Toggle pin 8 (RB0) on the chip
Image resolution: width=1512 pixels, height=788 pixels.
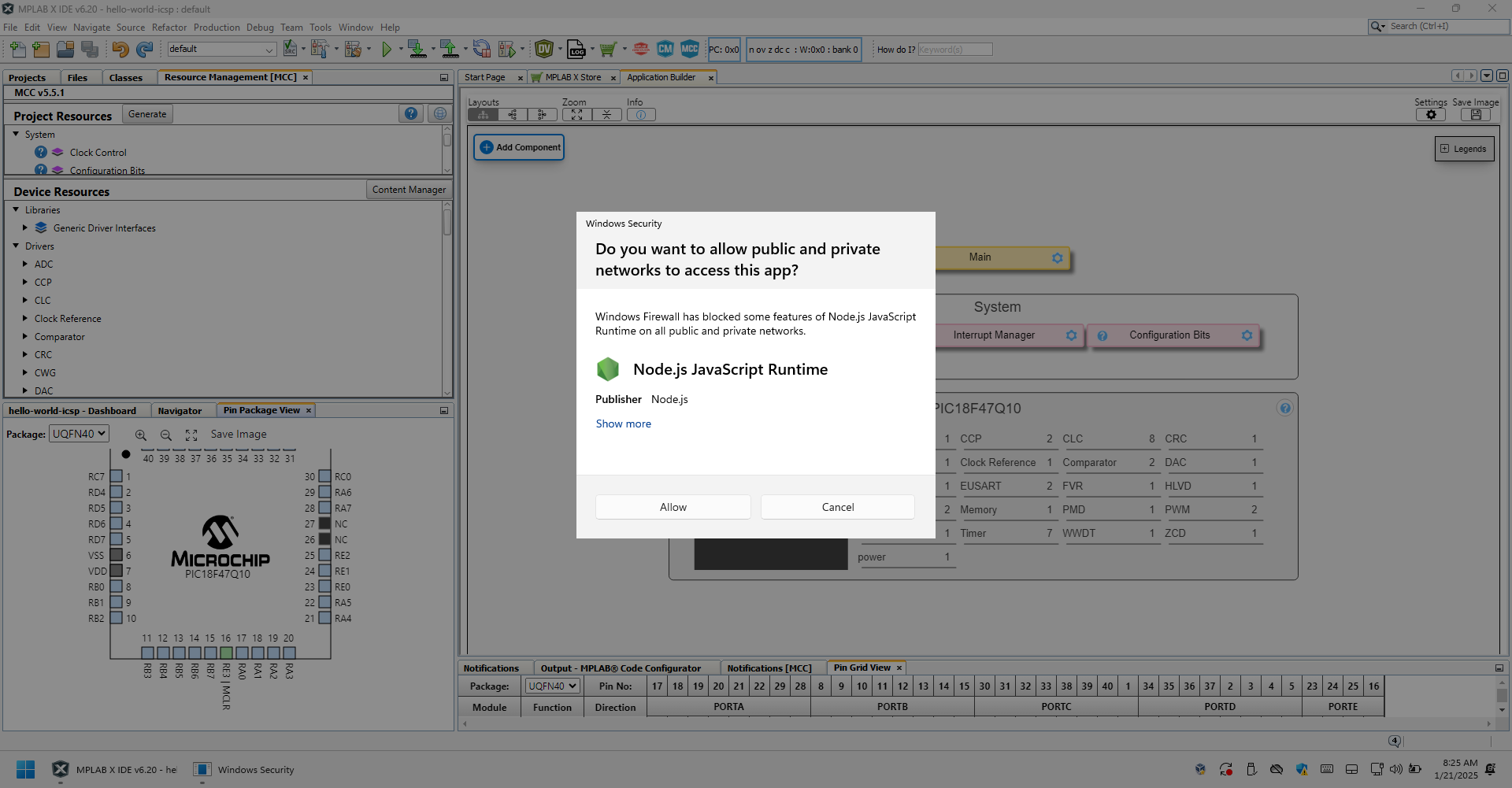tap(117, 586)
